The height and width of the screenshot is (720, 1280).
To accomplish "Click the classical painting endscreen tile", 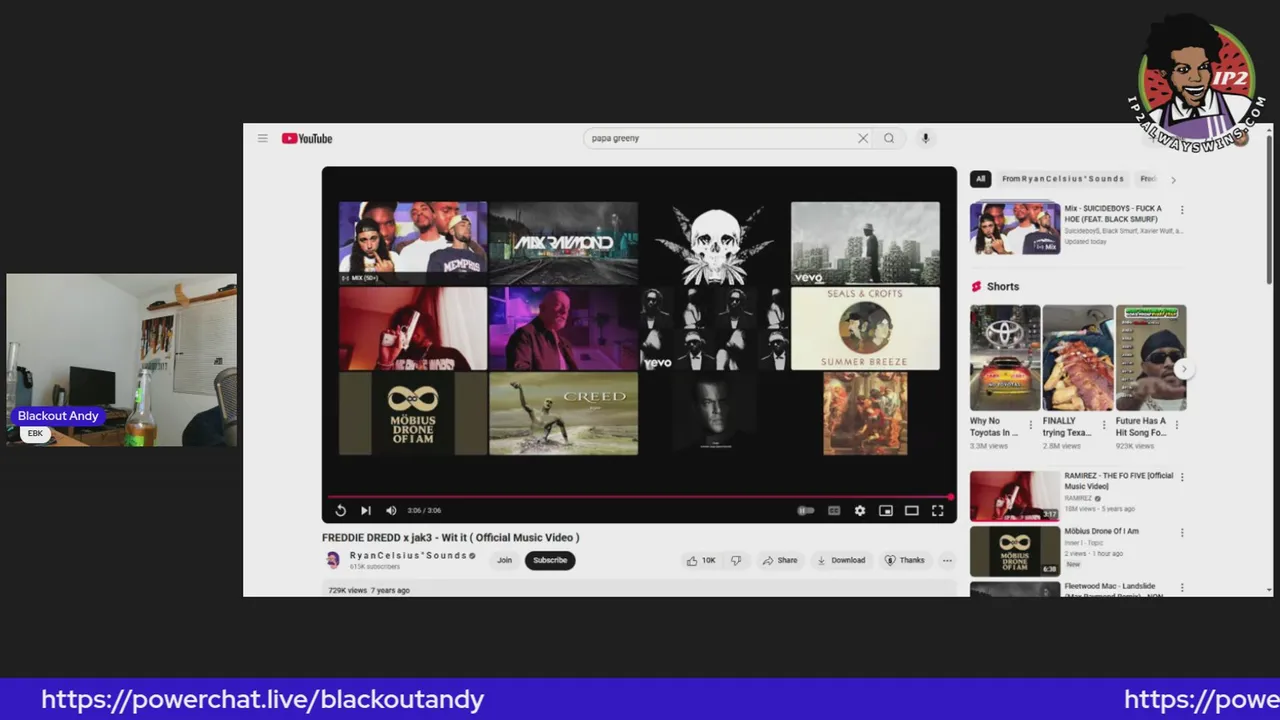I will [865, 414].
